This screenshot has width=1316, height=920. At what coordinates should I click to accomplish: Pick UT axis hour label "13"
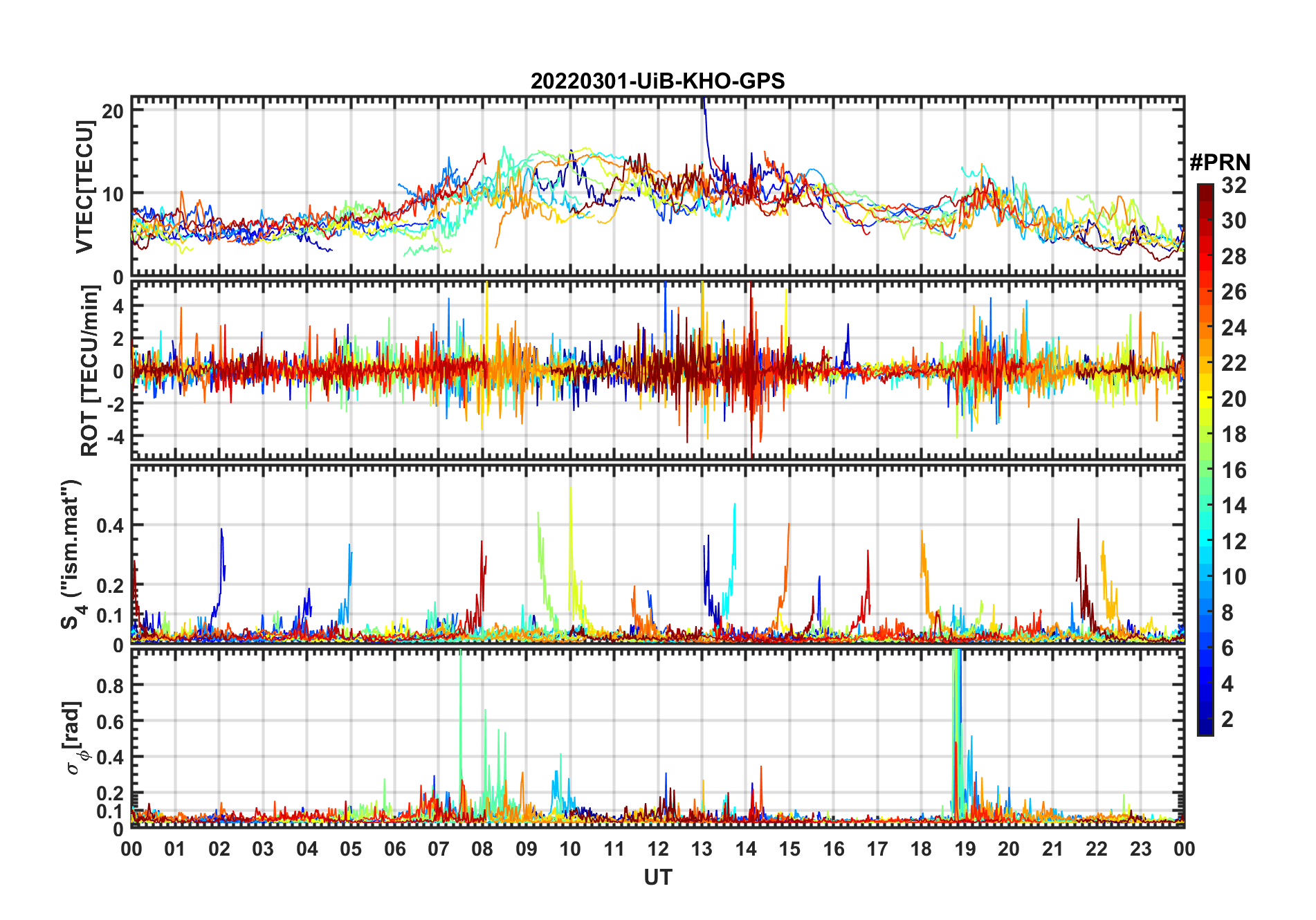702,849
